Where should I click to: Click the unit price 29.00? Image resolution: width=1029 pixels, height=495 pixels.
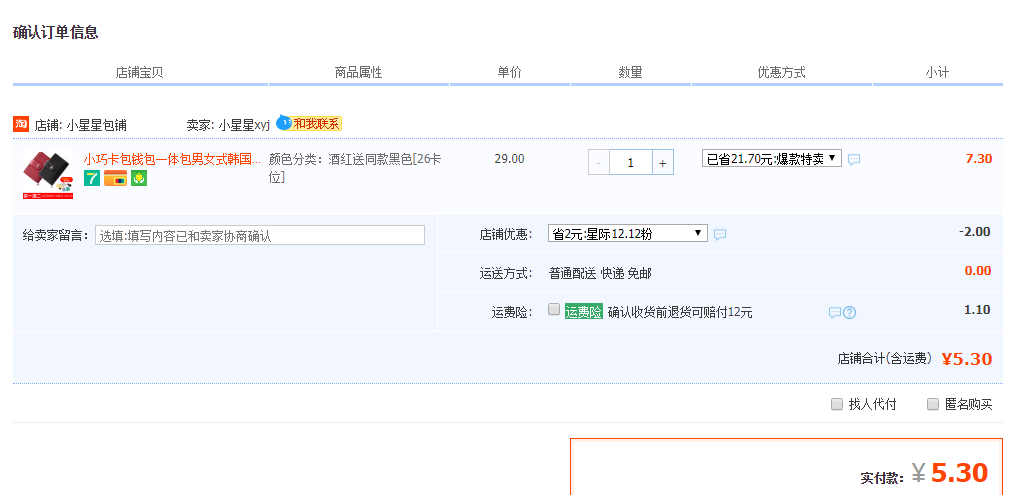(509, 159)
